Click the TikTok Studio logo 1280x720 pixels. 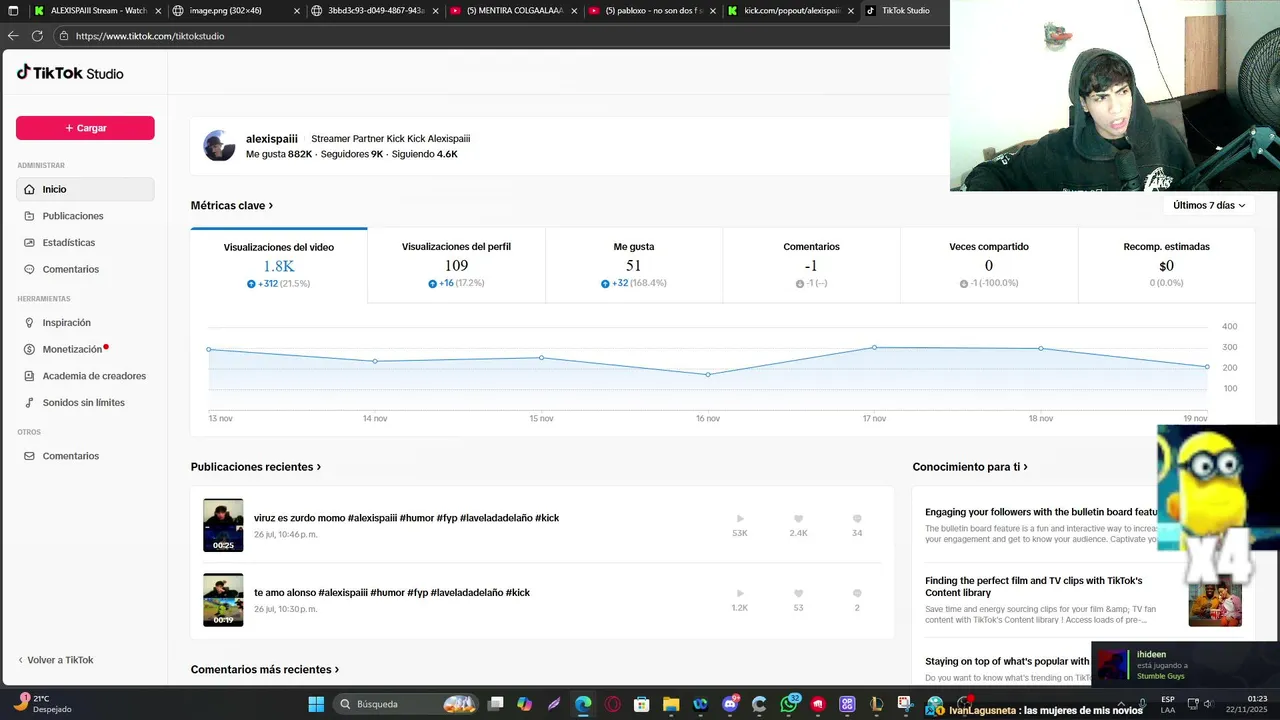tap(70, 73)
